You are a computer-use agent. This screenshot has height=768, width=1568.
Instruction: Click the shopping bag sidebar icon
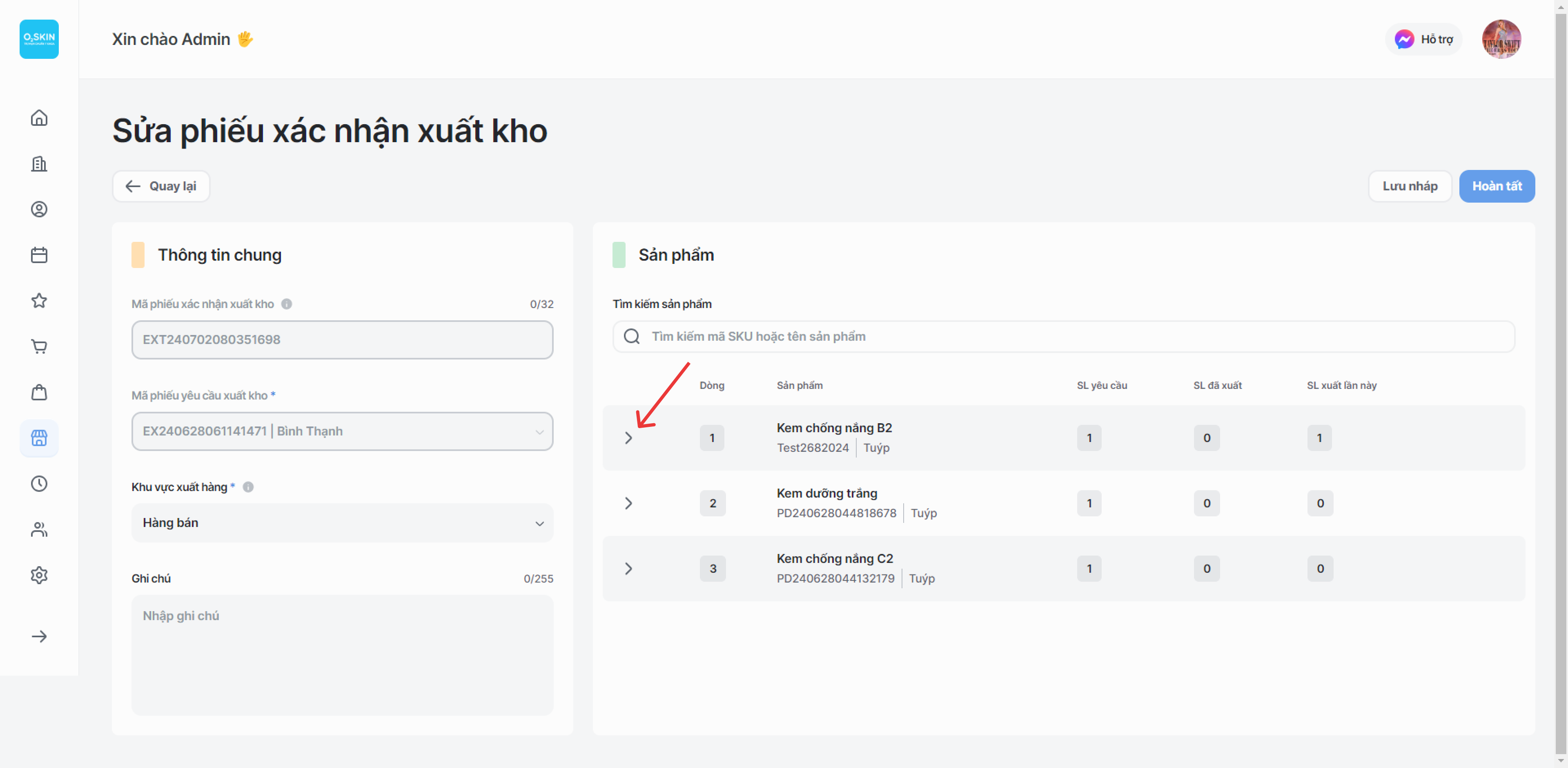[39, 392]
